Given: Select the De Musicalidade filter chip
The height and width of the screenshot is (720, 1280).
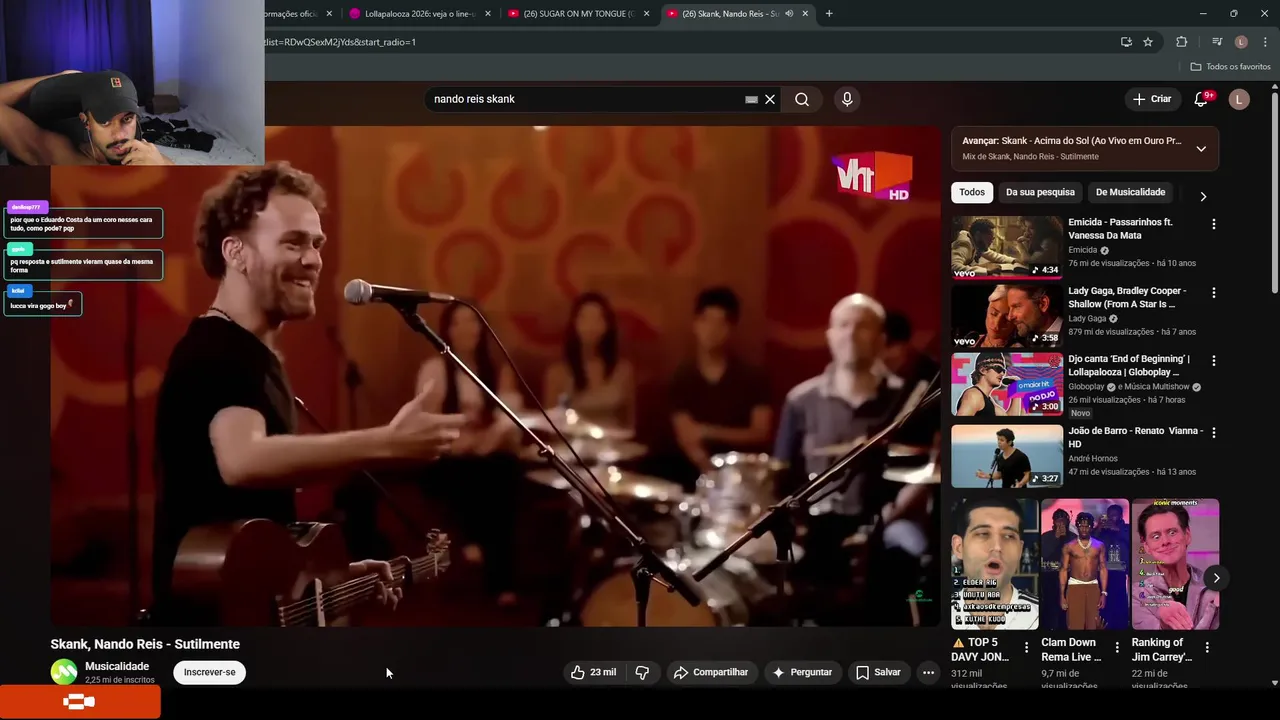Looking at the screenshot, I should point(1130,192).
